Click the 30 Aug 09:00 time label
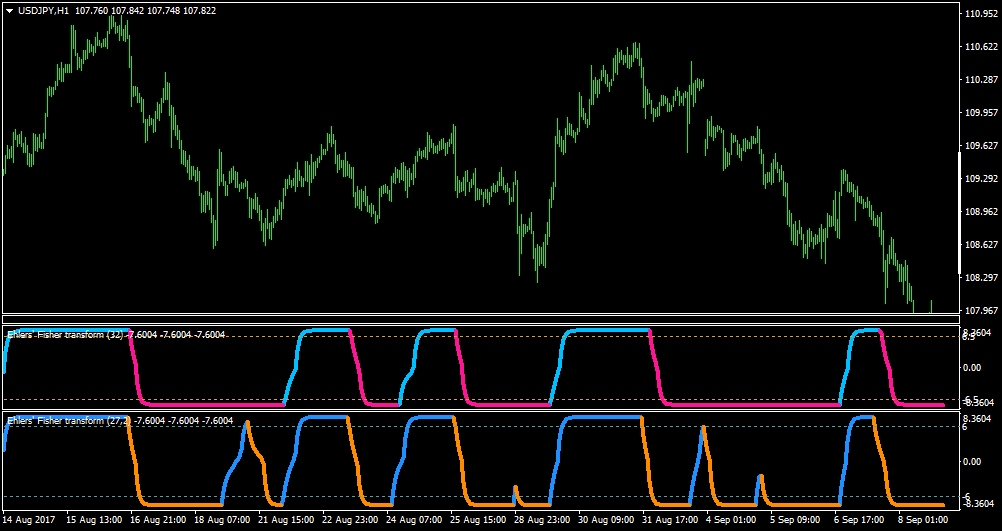 pyautogui.click(x=605, y=520)
